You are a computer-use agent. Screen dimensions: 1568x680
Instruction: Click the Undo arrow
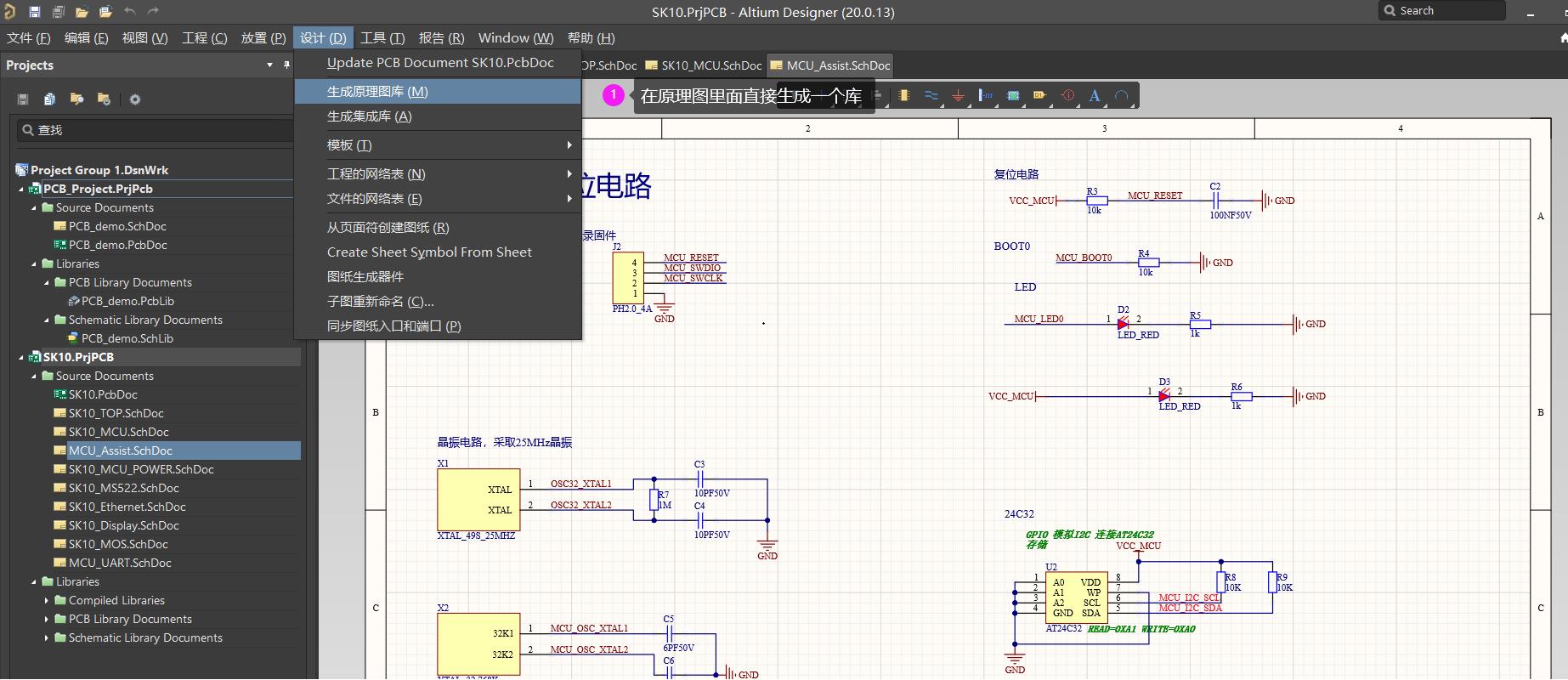coord(129,12)
